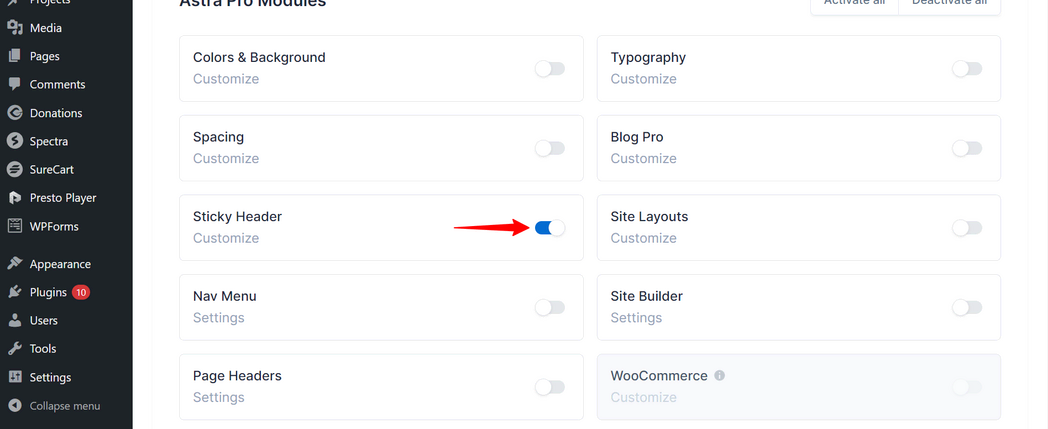Click the Spectra logo icon

(x=14, y=141)
